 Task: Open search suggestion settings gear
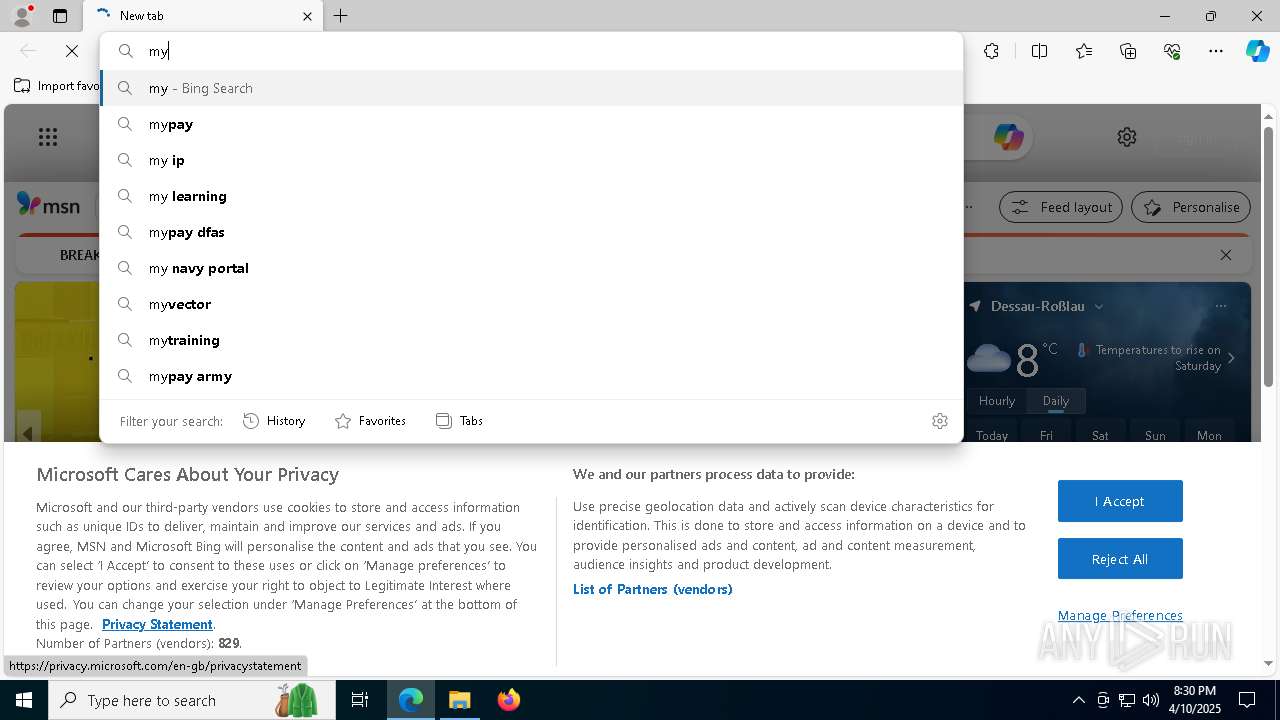pyautogui.click(x=939, y=421)
